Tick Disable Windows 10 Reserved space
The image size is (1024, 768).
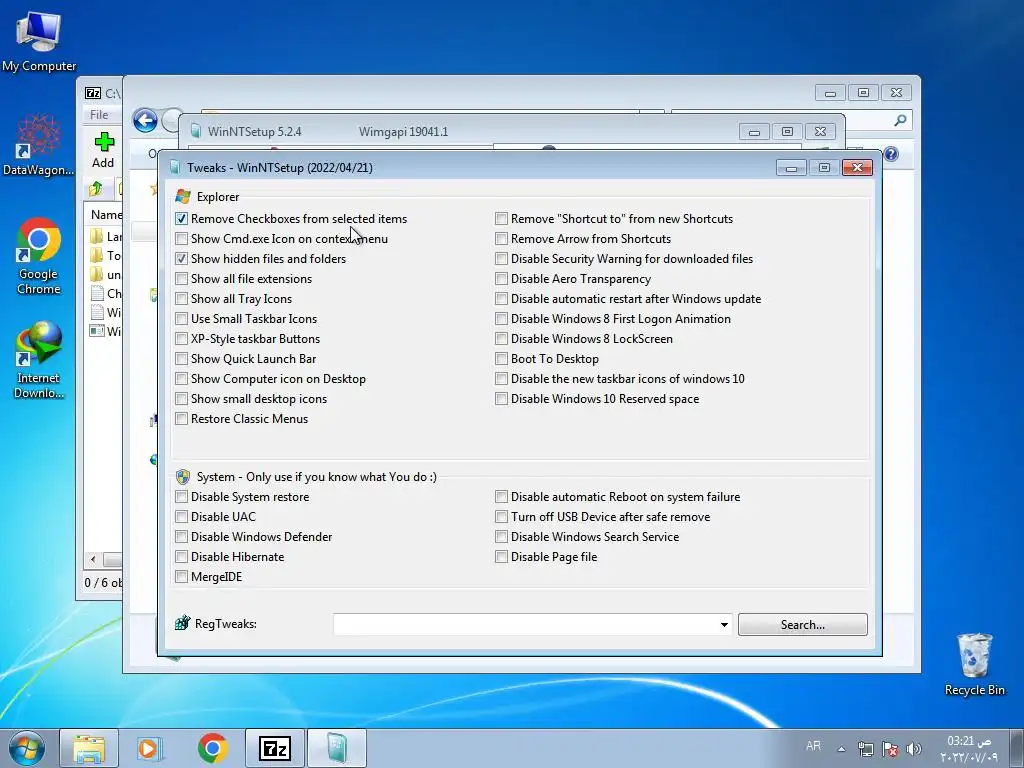501,399
